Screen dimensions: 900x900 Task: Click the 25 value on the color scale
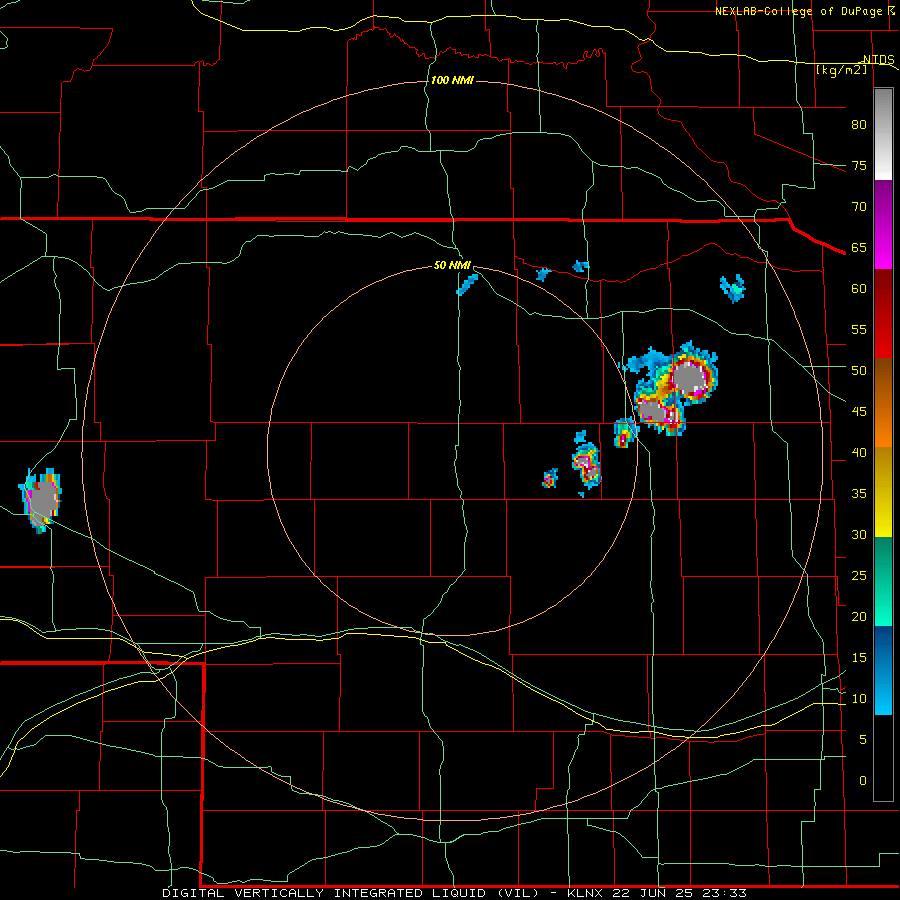[859, 576]
